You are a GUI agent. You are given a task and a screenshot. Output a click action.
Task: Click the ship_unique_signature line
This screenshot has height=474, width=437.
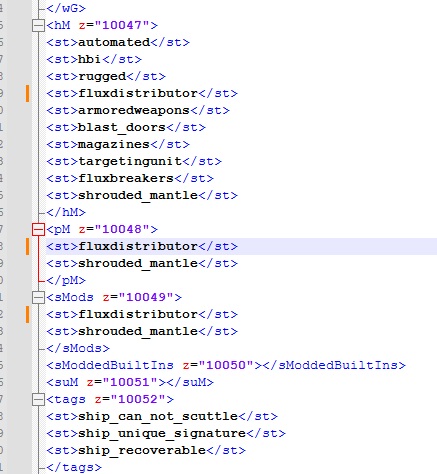[166, 433]
